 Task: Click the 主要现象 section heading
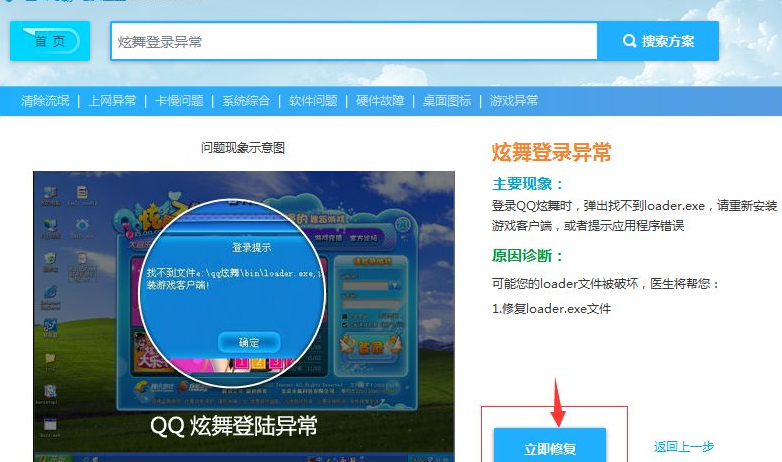coord(528,184)
